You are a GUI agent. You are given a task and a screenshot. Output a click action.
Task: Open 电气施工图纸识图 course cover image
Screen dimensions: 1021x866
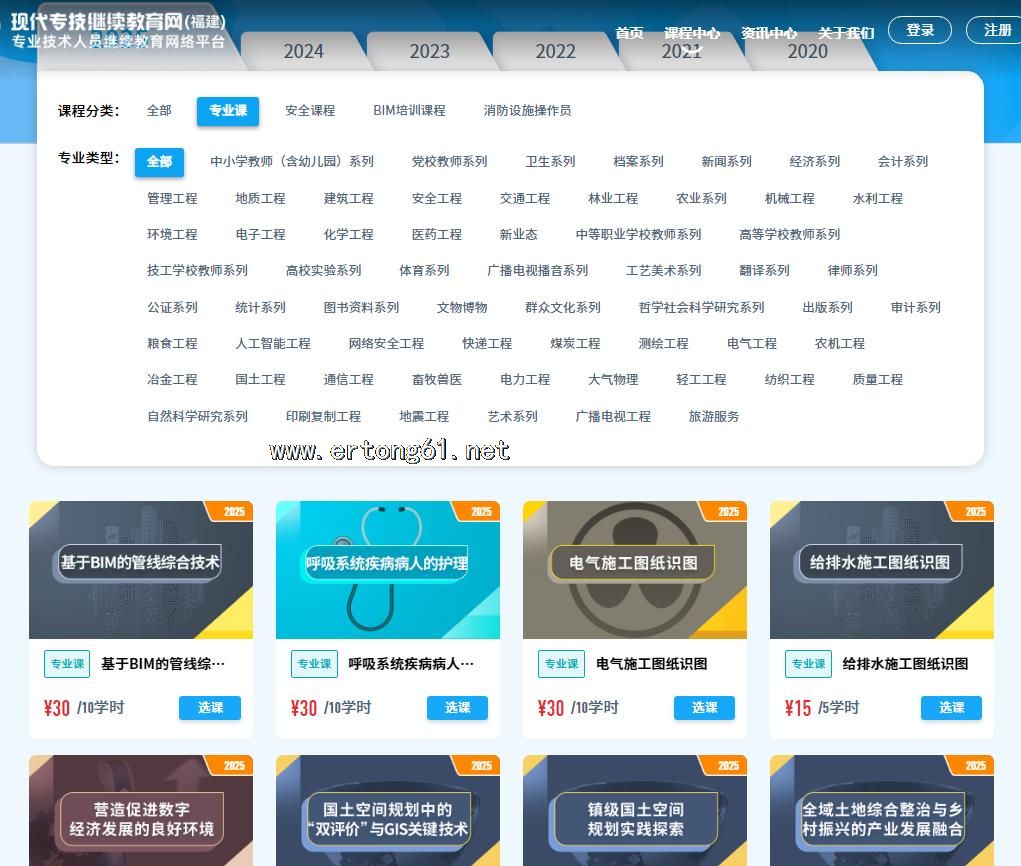point(634,569)
